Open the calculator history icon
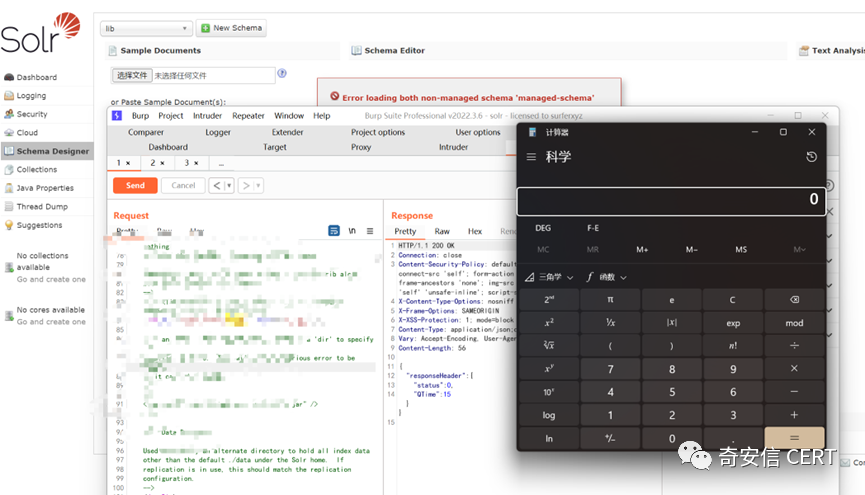The width and height of the screenshot is (865, 495). tap(811, 157)
